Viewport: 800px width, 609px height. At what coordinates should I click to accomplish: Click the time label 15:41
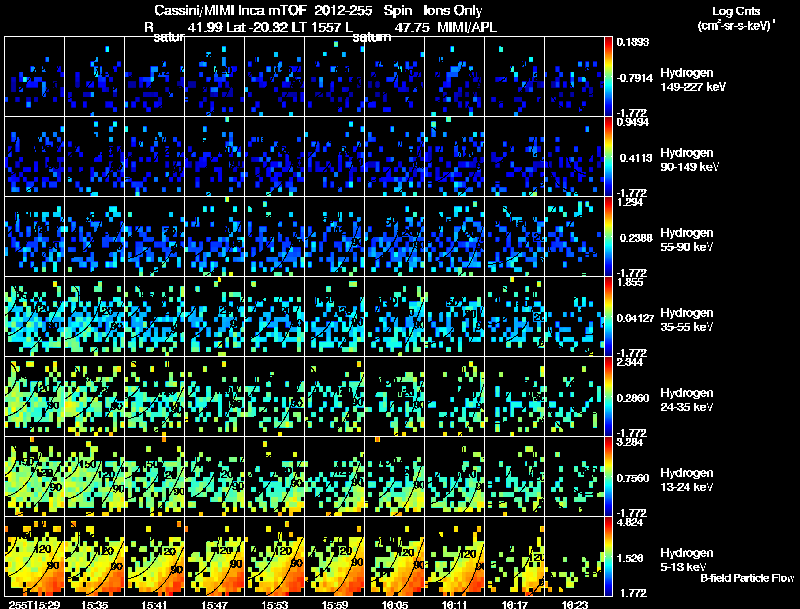[x=155, y=604]
